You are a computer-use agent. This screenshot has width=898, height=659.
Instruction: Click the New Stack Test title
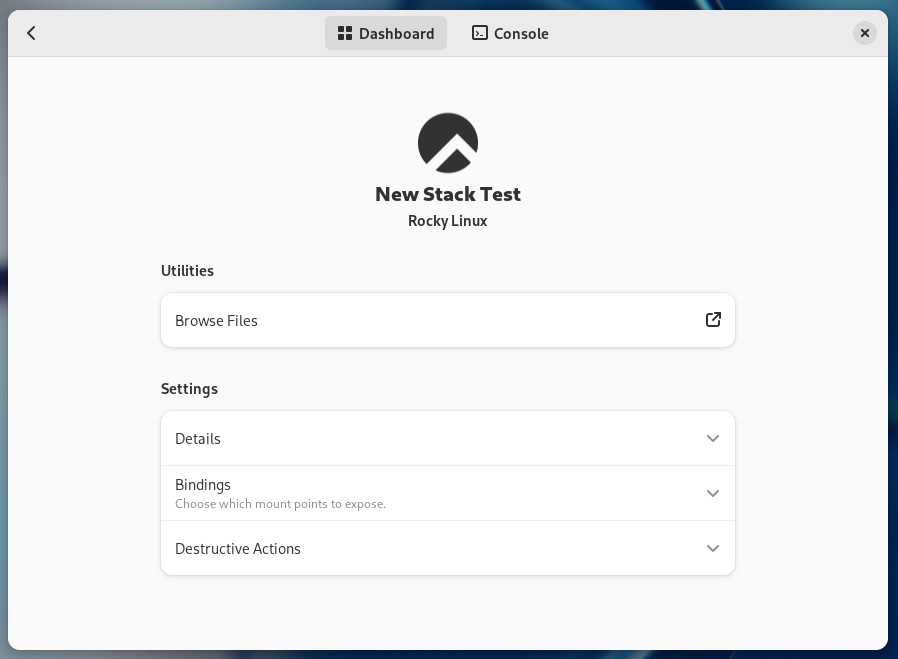[448, 194]
